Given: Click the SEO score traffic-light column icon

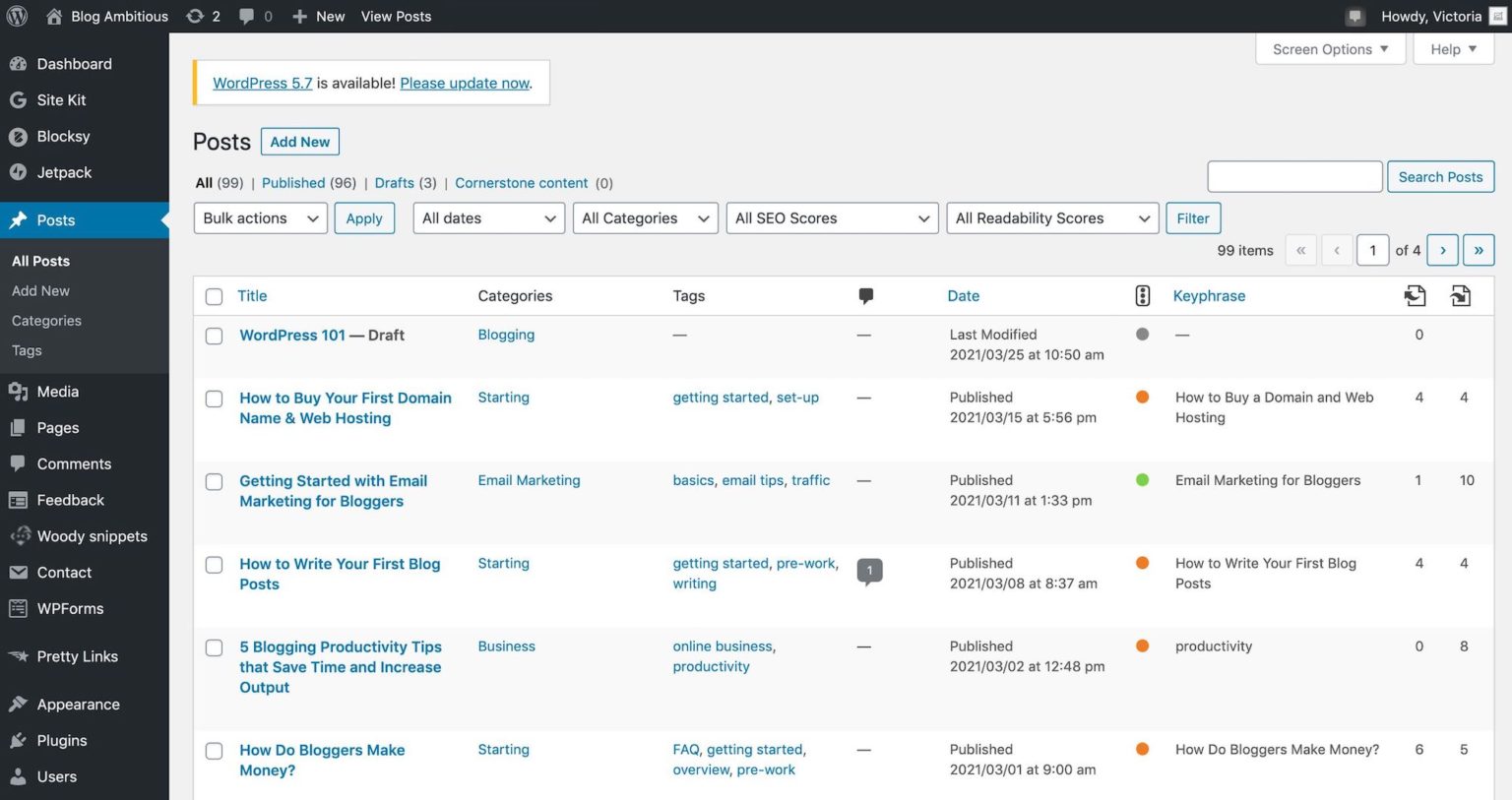Looking at the screenshot, I should tap(1142, 295).
